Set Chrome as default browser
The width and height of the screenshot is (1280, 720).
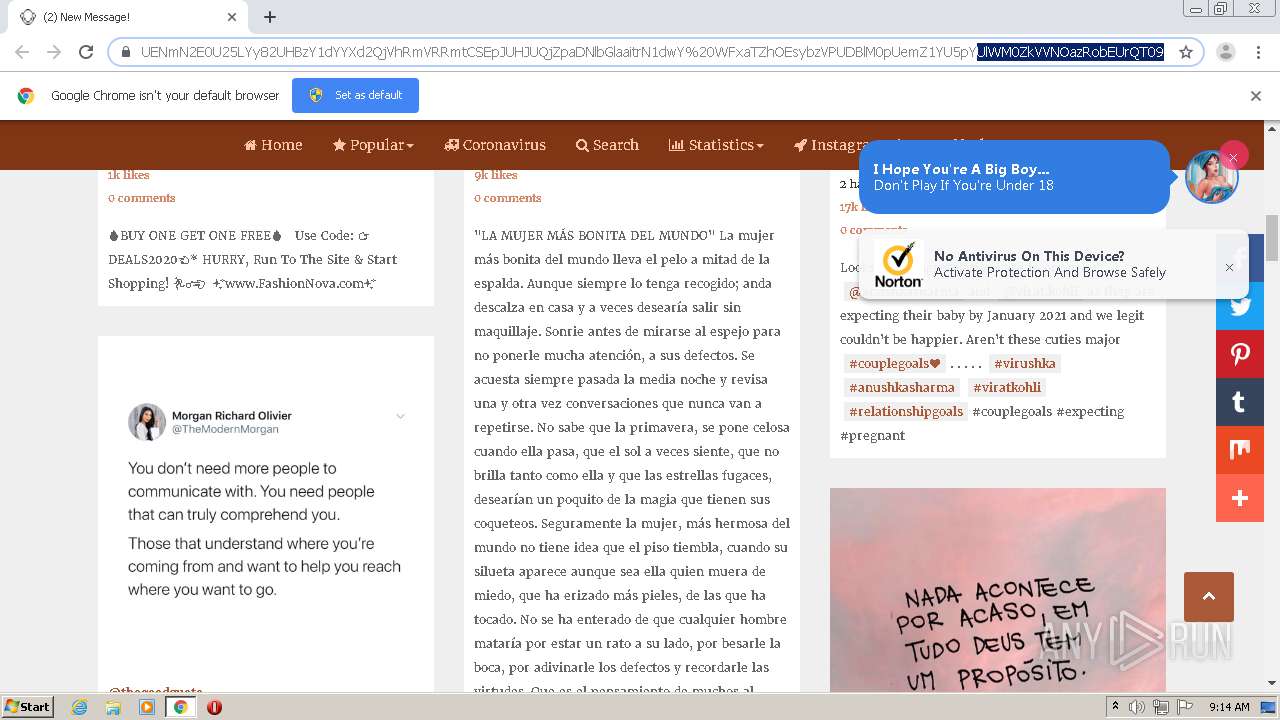[355, 95]
